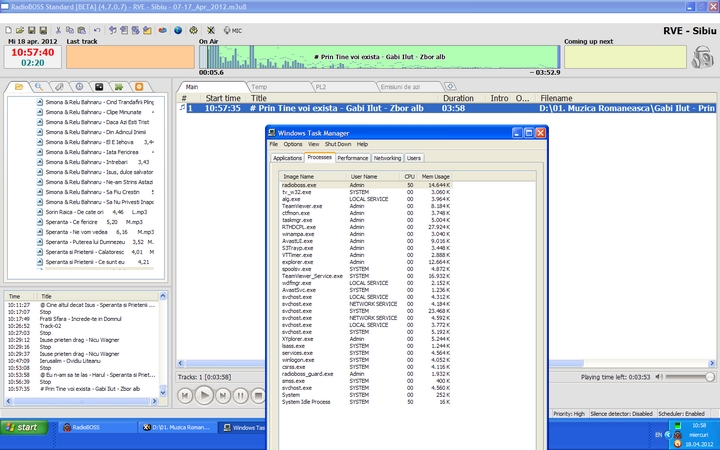Select file Sorin Raica - De cate ori
The image size is (720, 450).
coord(92,212)
